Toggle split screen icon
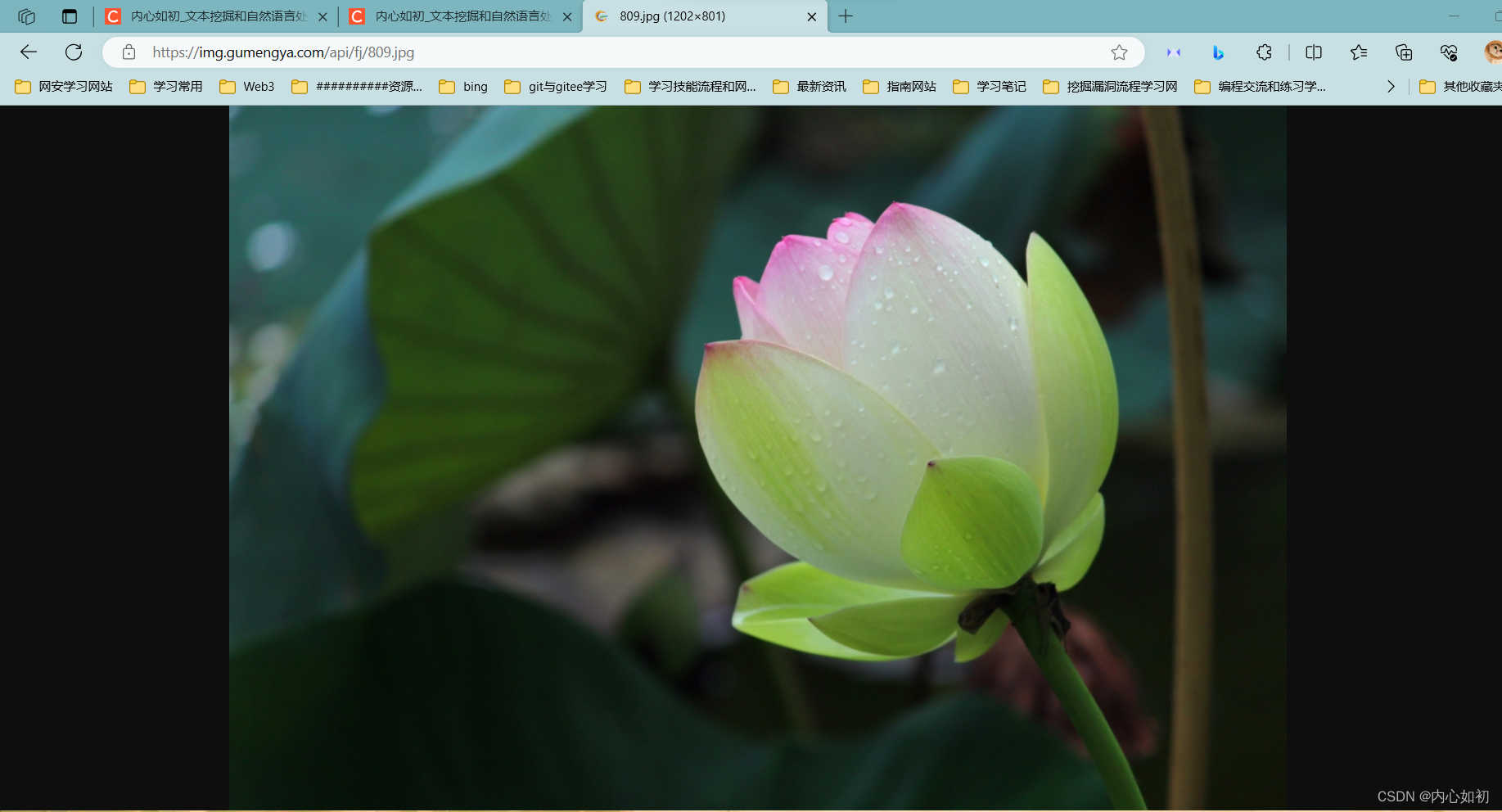Screen dimensions: 1502x812 click(x=1314, y=52)
